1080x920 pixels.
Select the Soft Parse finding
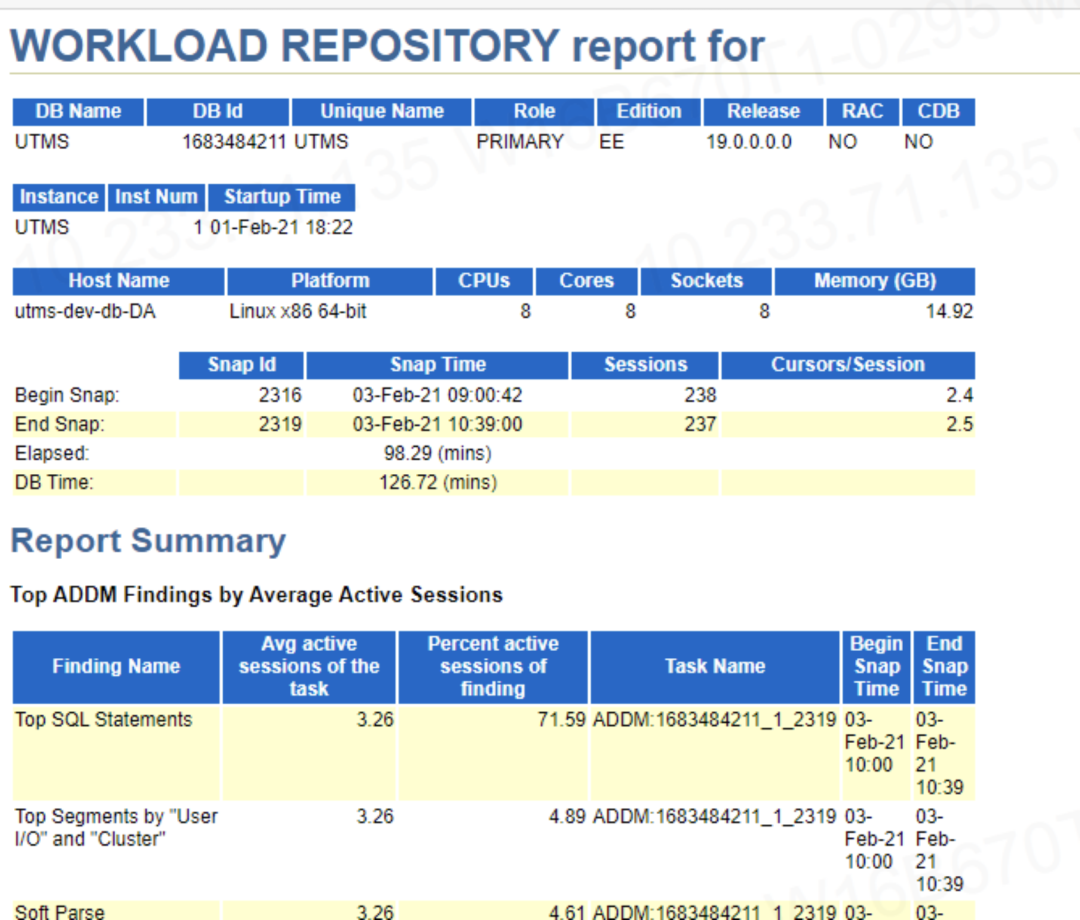[x=59, y=911]
